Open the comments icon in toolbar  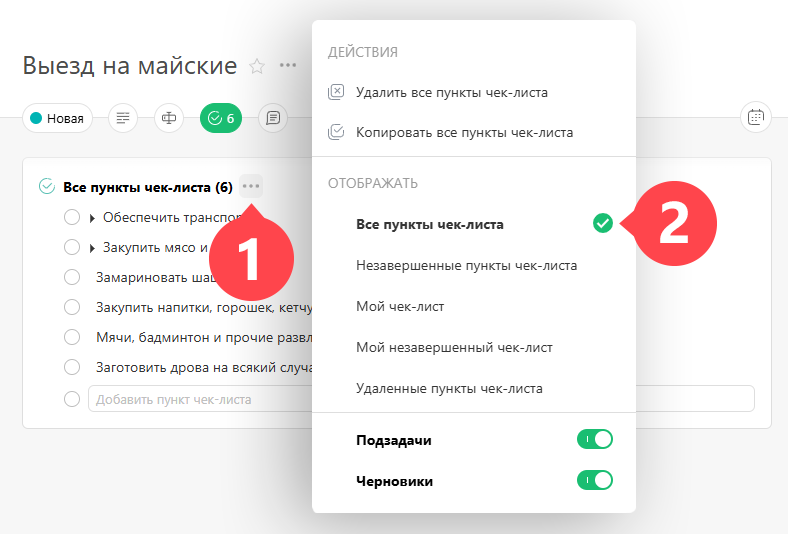pyautogui.click(x=273, y=118)
